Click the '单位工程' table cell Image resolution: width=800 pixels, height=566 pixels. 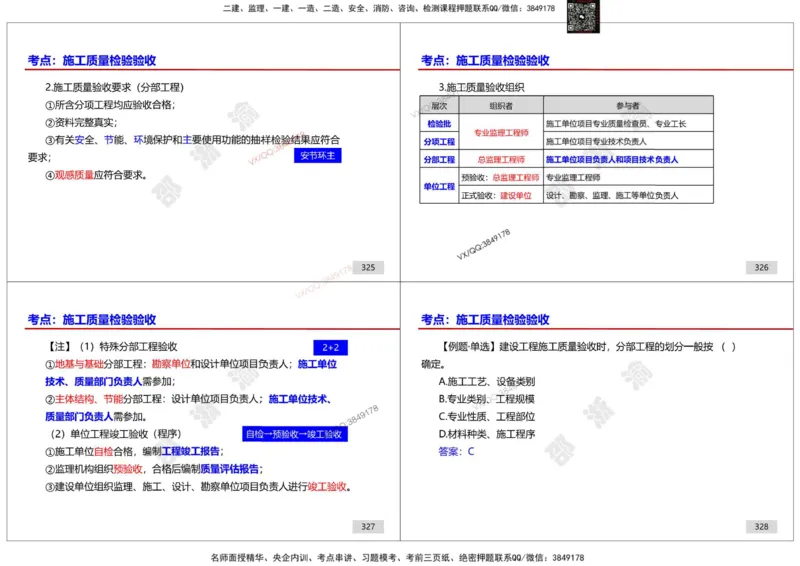pos(439,186)
